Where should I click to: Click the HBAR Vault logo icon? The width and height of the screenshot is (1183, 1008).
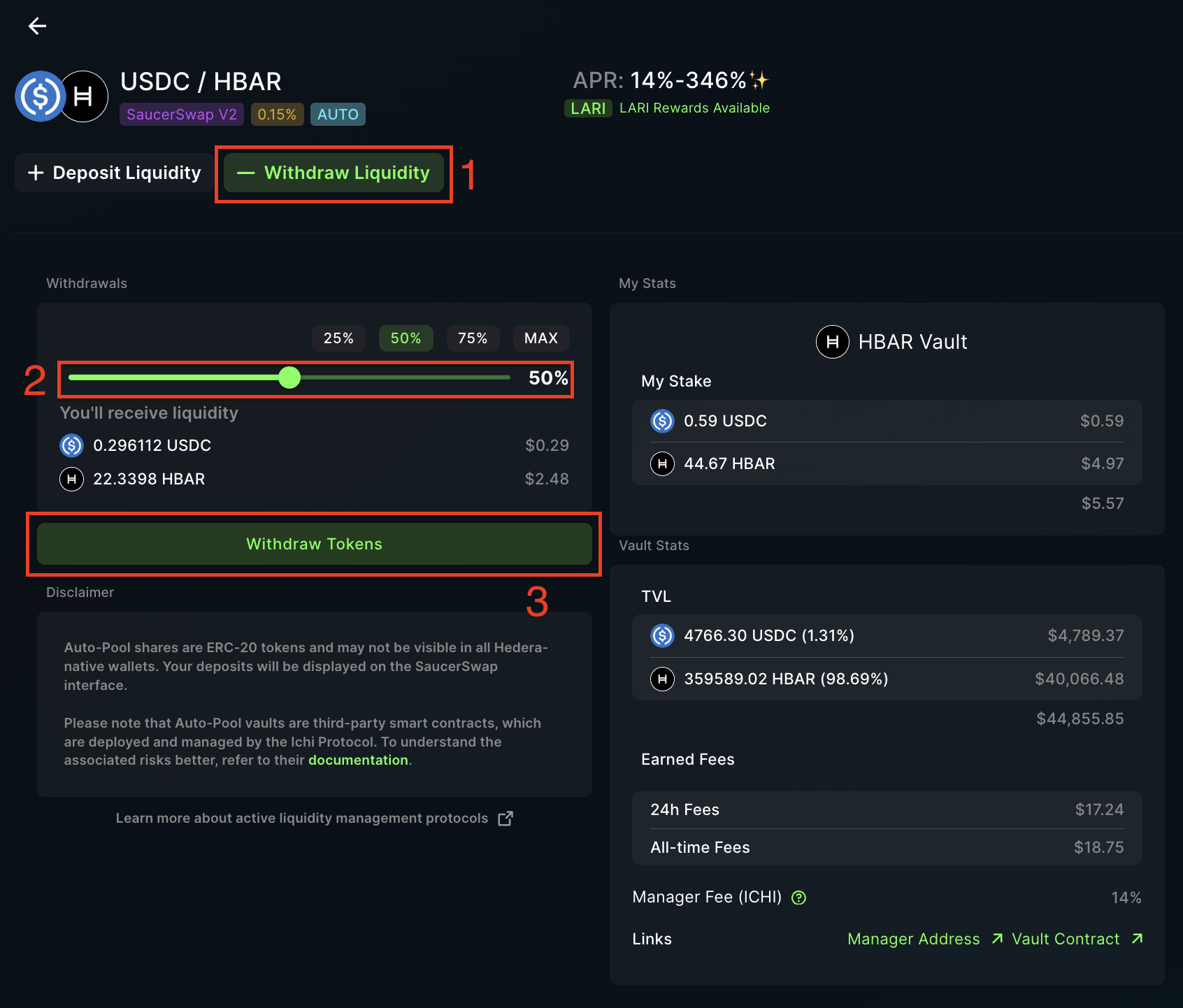(x=833, y=342)
